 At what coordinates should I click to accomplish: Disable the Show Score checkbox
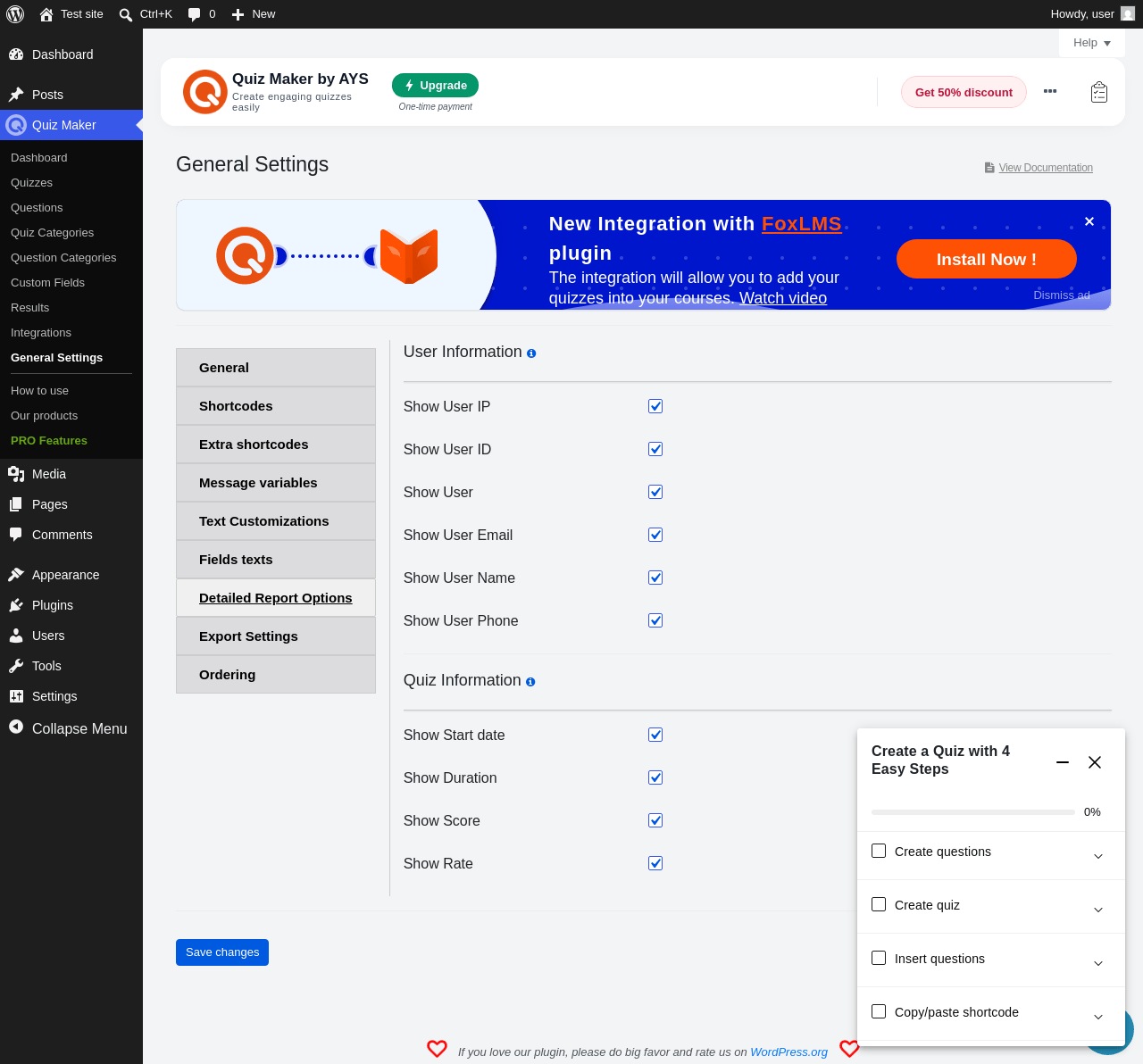655,820
